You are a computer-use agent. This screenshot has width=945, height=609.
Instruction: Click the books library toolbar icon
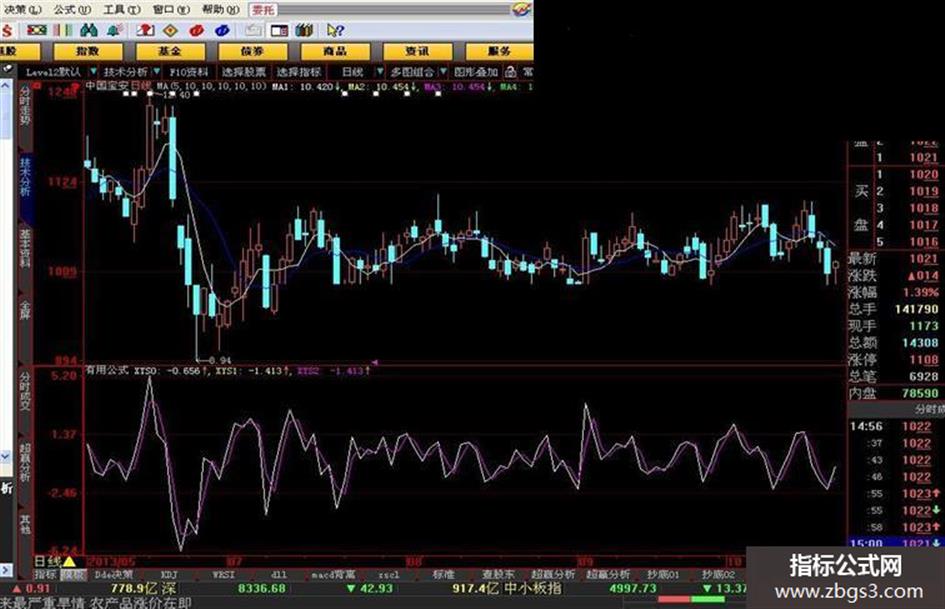point(304,30)
